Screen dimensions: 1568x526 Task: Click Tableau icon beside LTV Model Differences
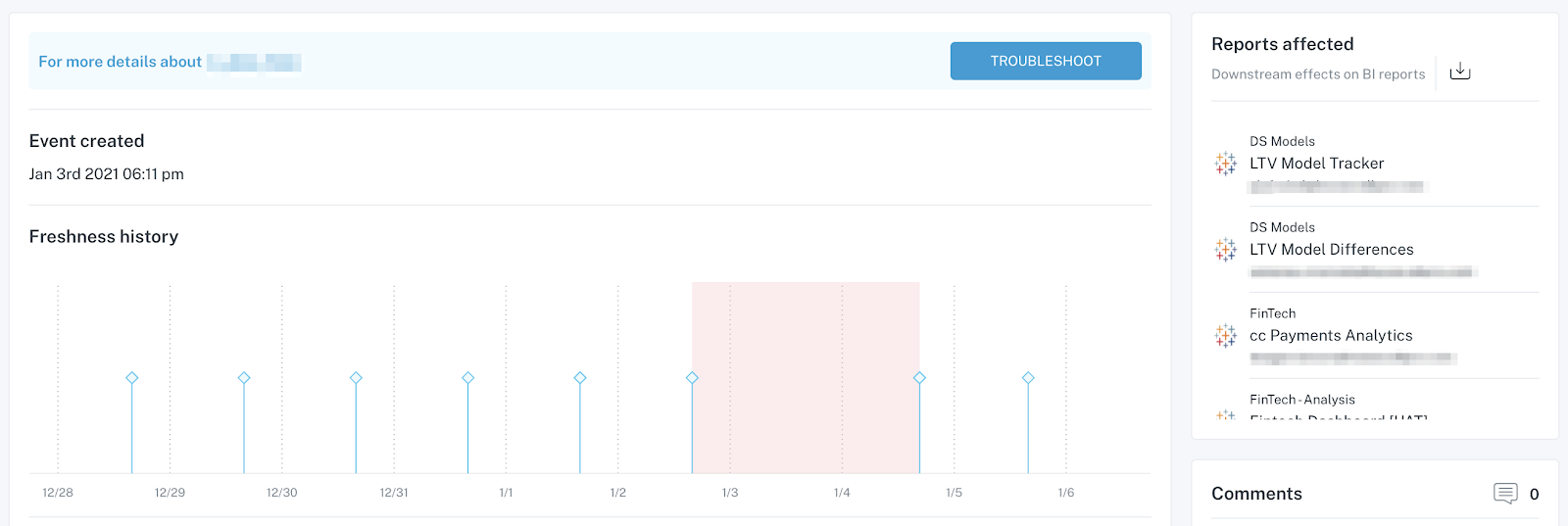pyautogui.click(x=1226, y=250)
